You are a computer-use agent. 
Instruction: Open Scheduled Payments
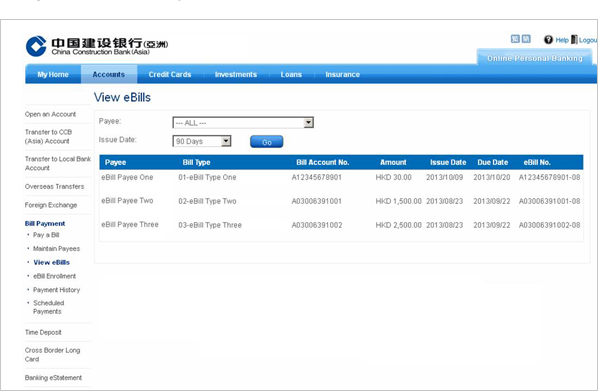(48, 307)
